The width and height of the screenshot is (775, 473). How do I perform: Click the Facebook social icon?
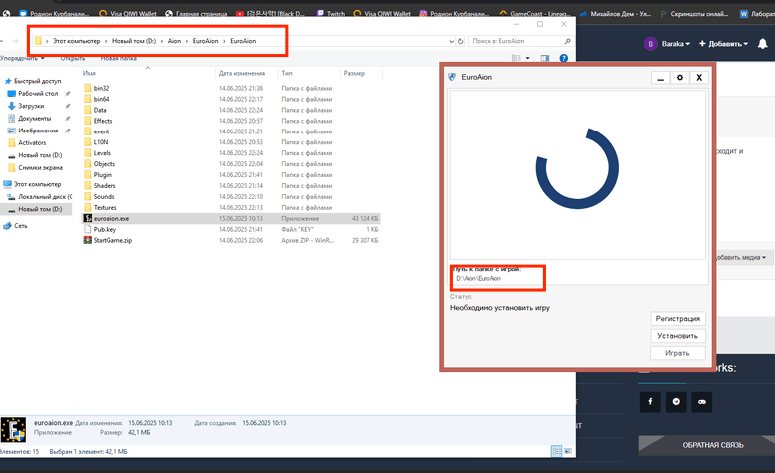click(651, 401)
